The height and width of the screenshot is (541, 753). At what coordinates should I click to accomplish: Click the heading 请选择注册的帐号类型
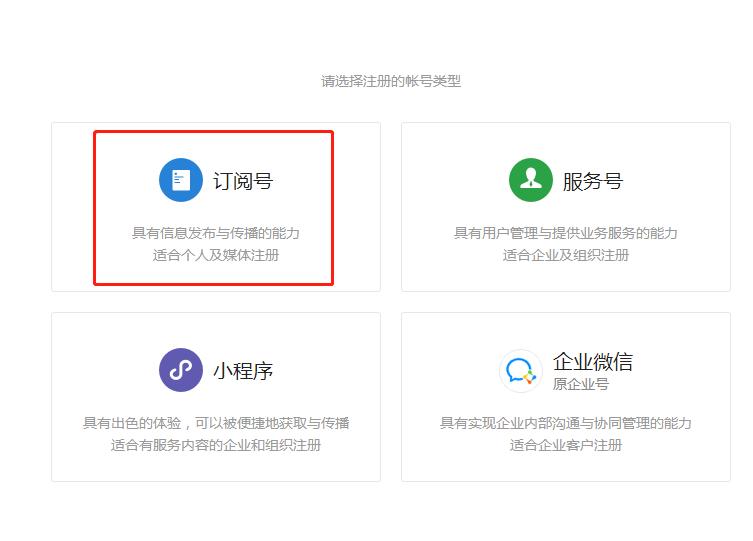point(391,81)
